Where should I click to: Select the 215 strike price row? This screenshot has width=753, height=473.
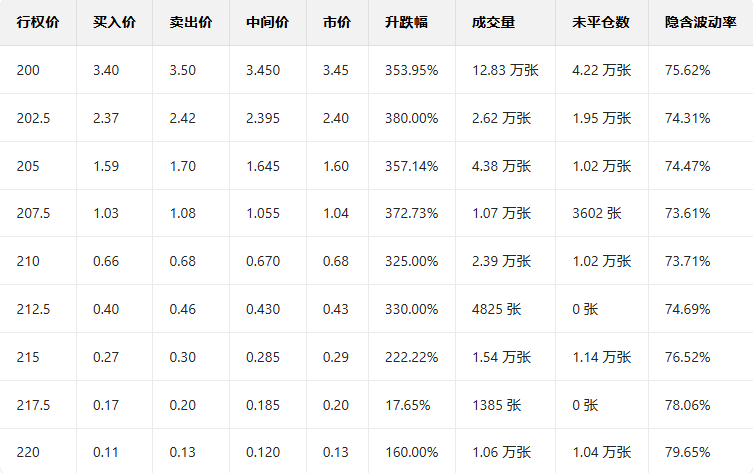pos(29,357)
